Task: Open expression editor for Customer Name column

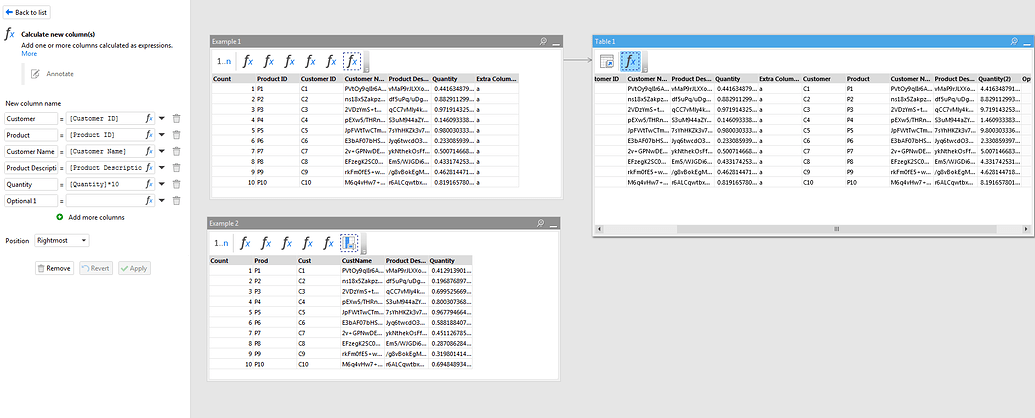Action: pyautogui.click(x=150, y=151)
